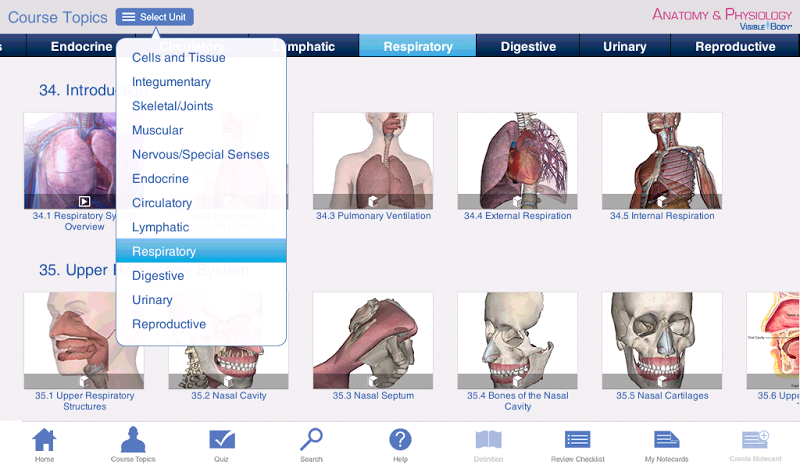Choose Cells and Tissue from unit list
Image resolution: width=800 pixels, height=469 pixels.
[179, 58]
